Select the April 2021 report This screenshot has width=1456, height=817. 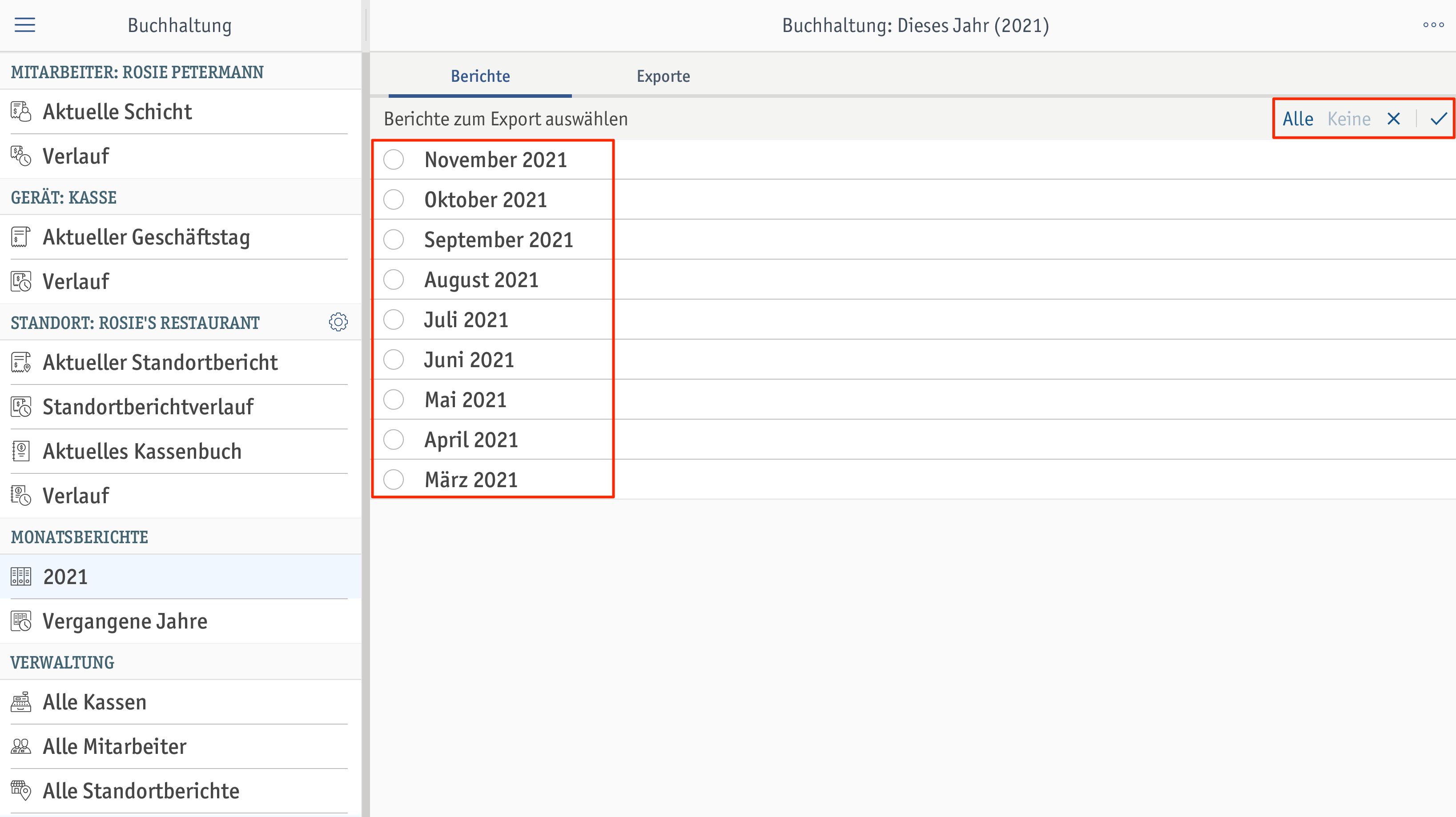pos(394,440)
